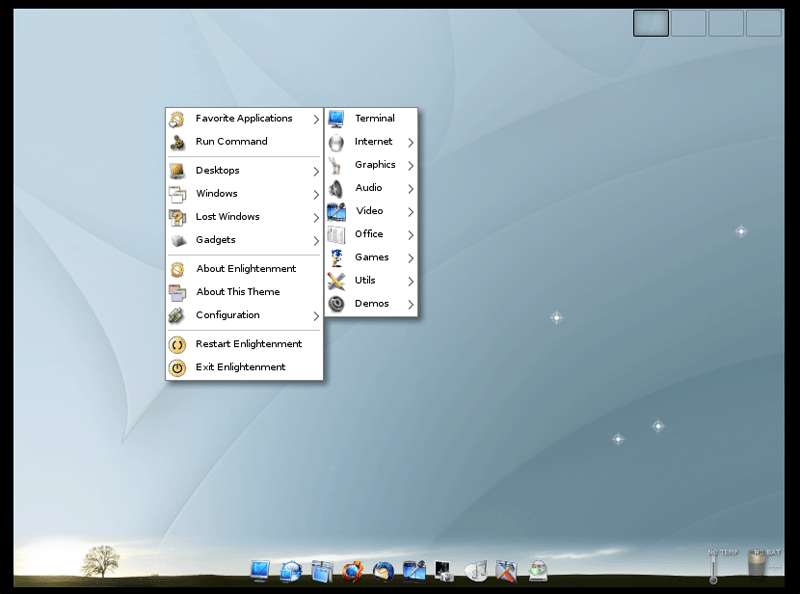
Task: Open the file manager windows icon in the dock
Action: click(322, 571)
